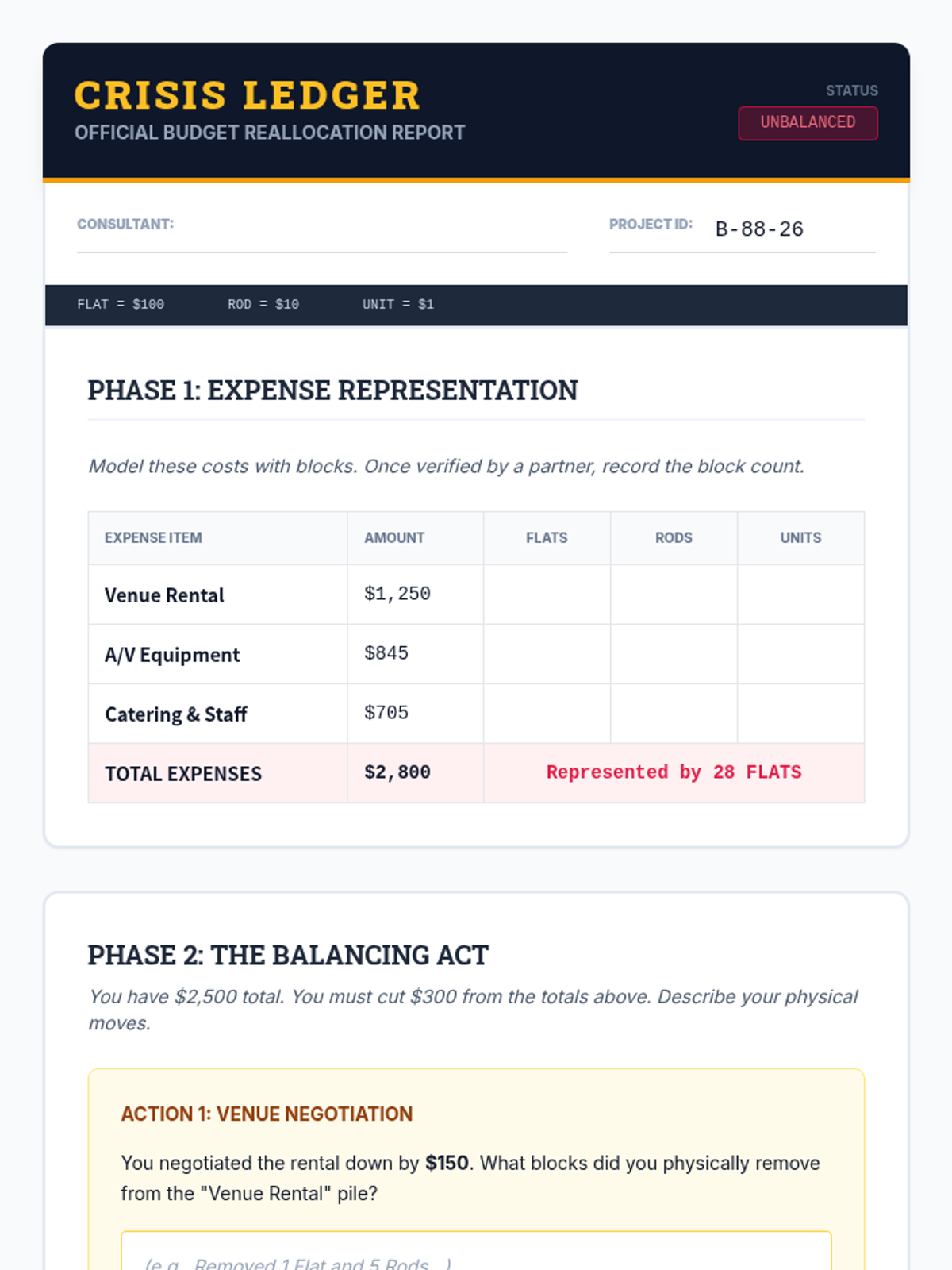952x1270 pixels.
Task: Click the Phase 1: Expense Representation heading
Action: pos(332,391)
